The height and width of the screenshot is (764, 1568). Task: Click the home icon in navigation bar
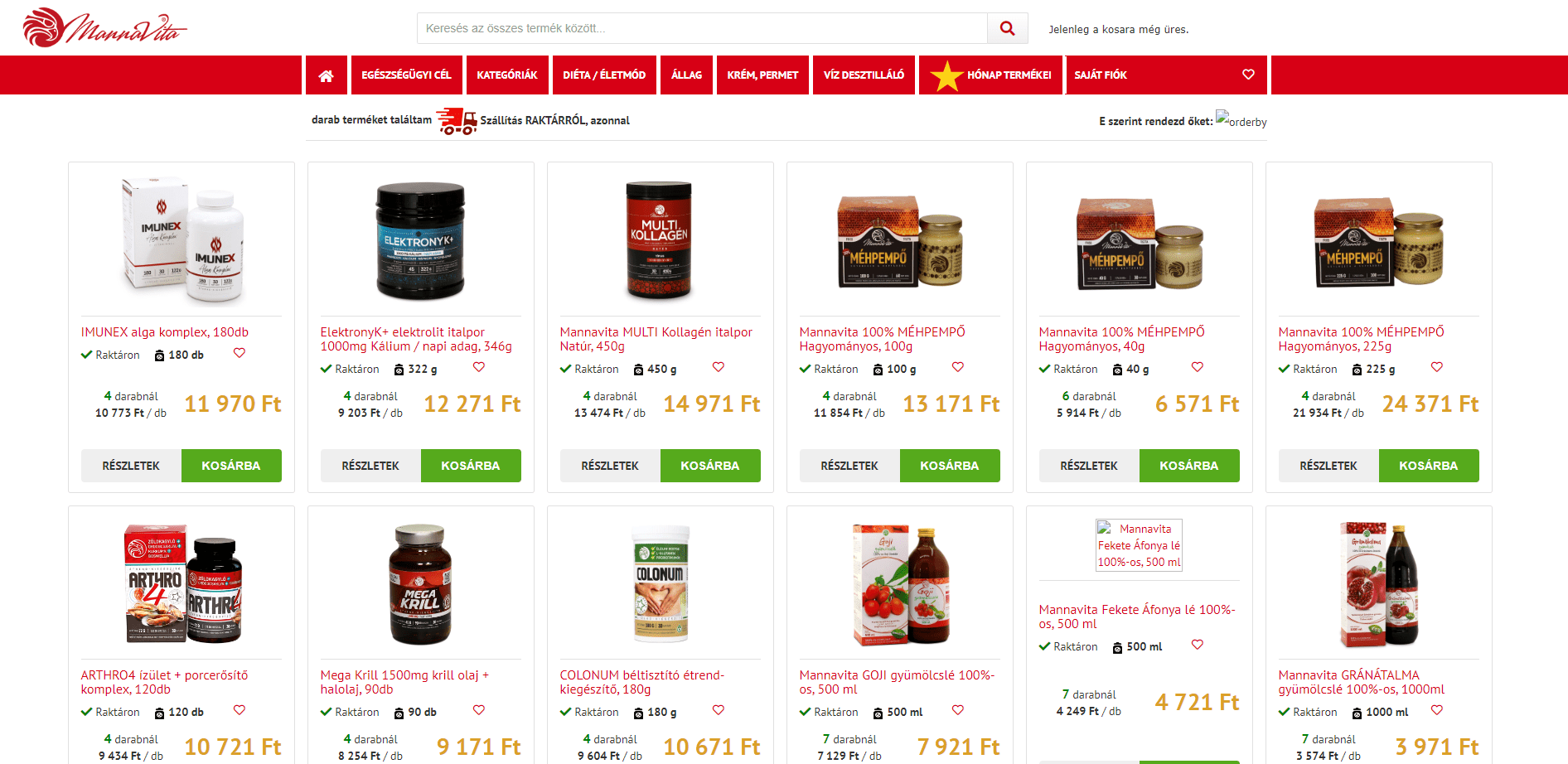pos(326,75)
